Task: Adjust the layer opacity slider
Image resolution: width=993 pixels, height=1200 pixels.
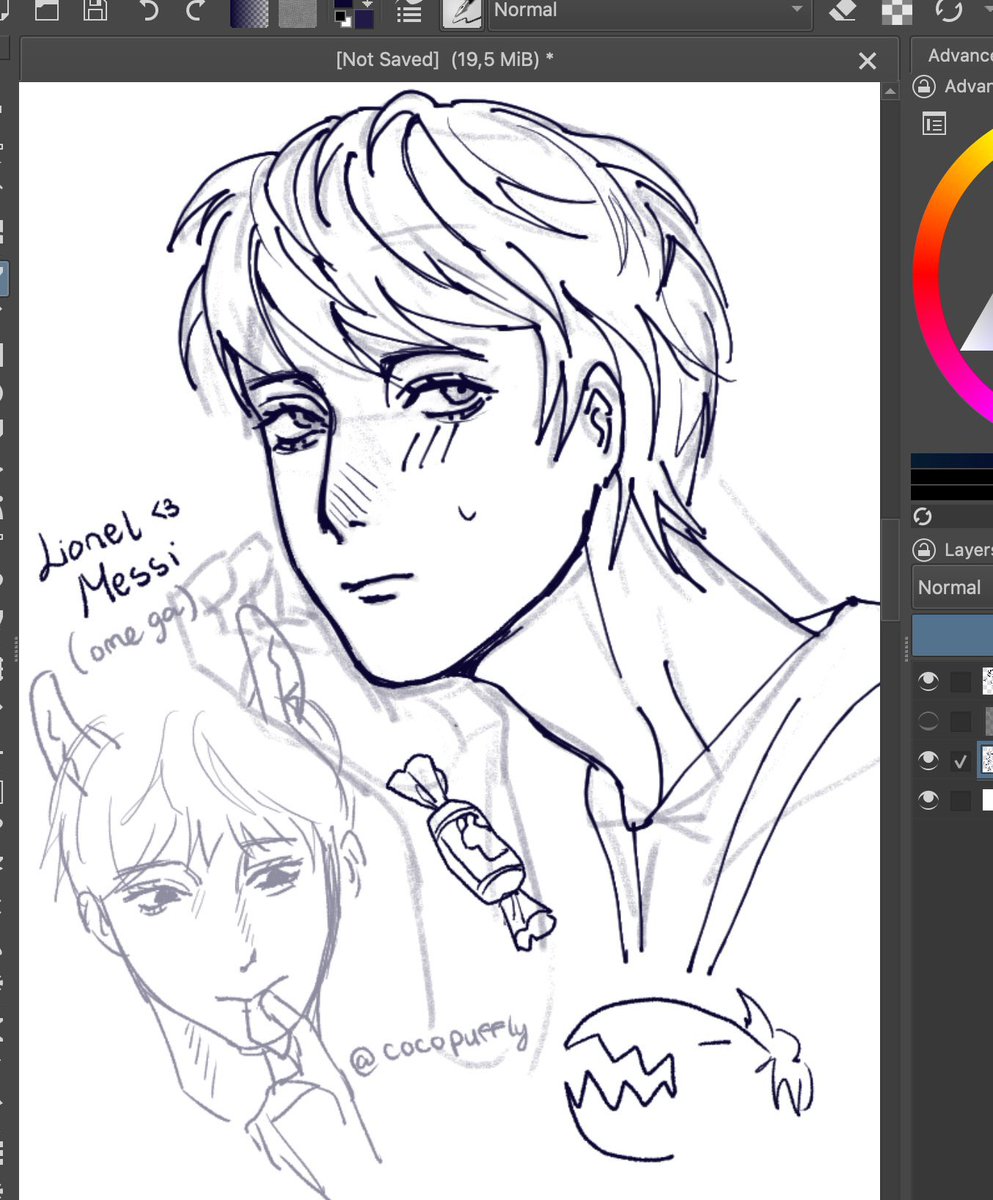Action: pyautogui.click(x=952, y=635)
